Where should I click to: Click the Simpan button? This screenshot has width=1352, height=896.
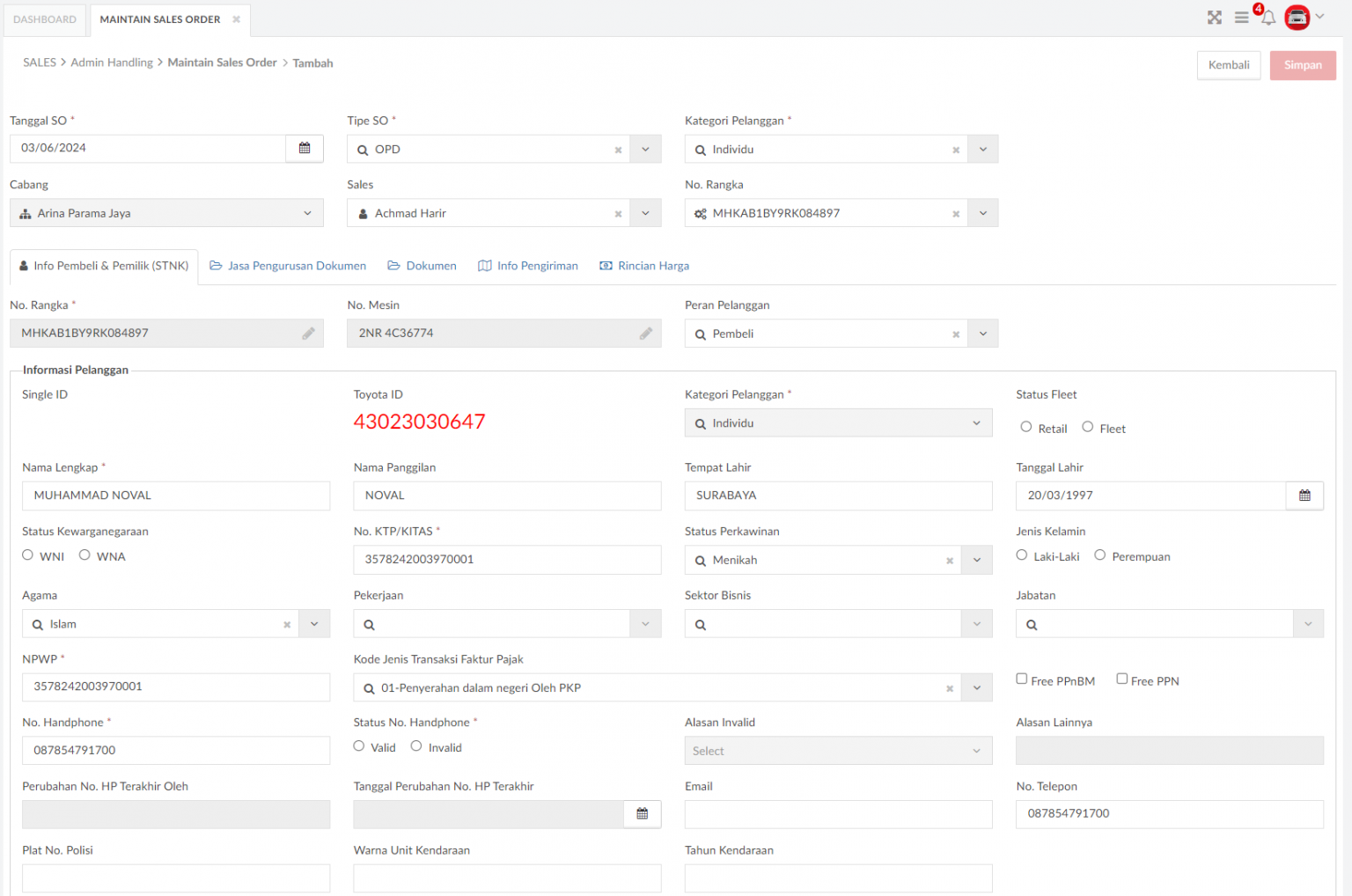1303,64
